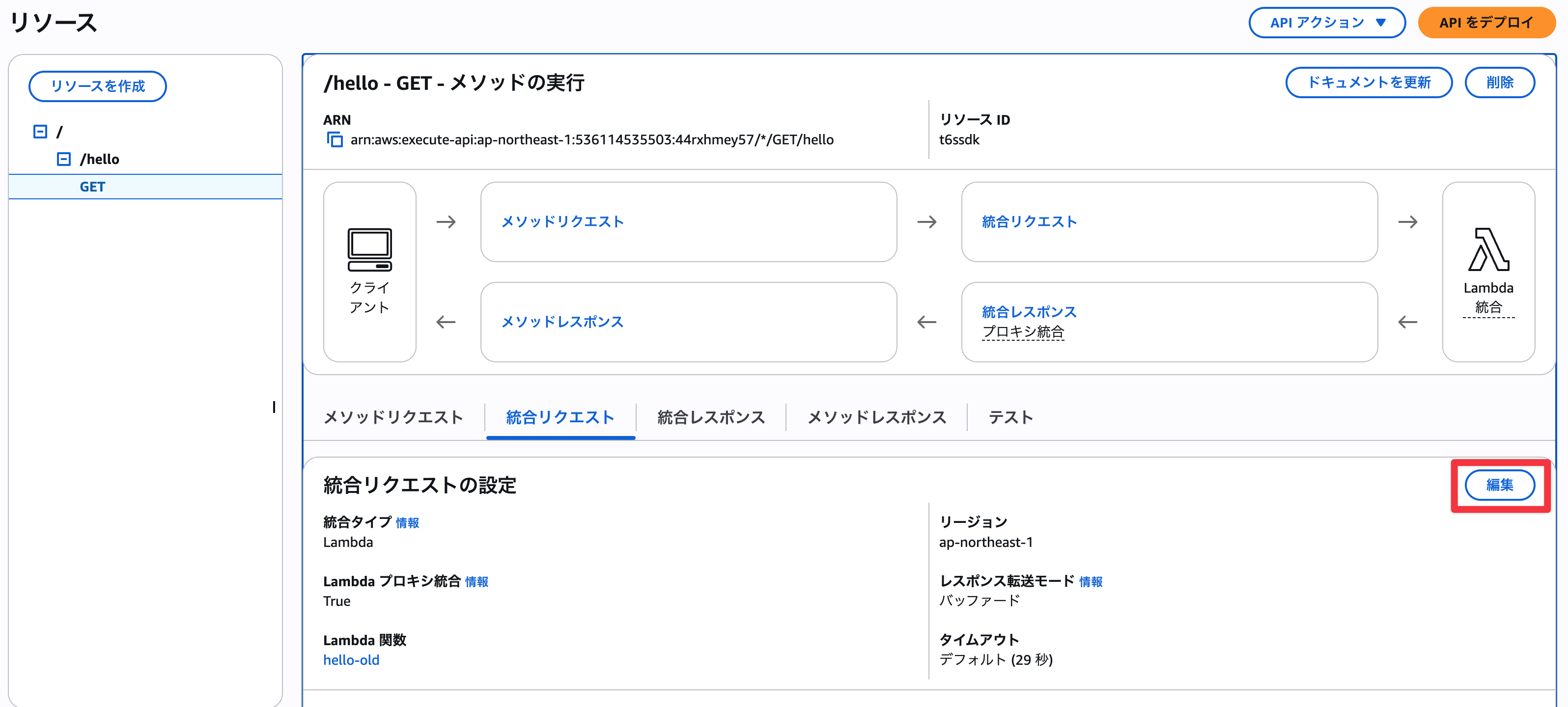
Task: Open the メソッドリクエスト tab
Action: point(393,417)
